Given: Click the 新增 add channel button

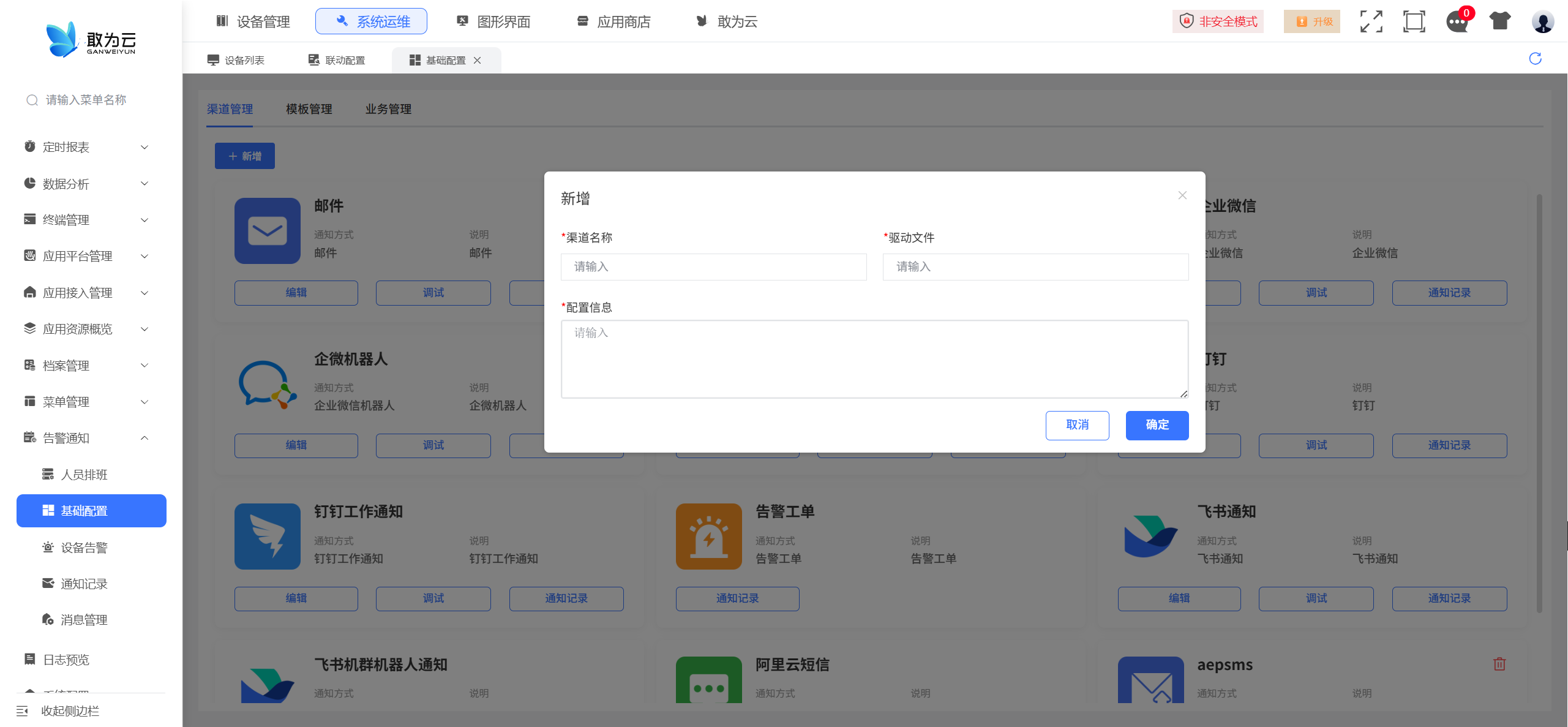Looking at the screenshot, I should point(244,156).
